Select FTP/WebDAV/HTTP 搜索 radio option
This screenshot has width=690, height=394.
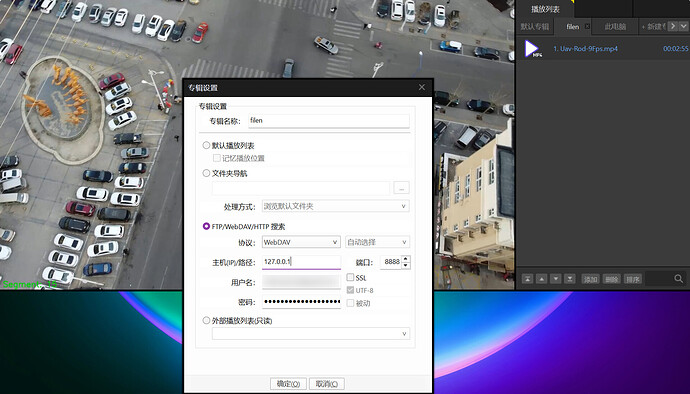click(x=206, y=226)
